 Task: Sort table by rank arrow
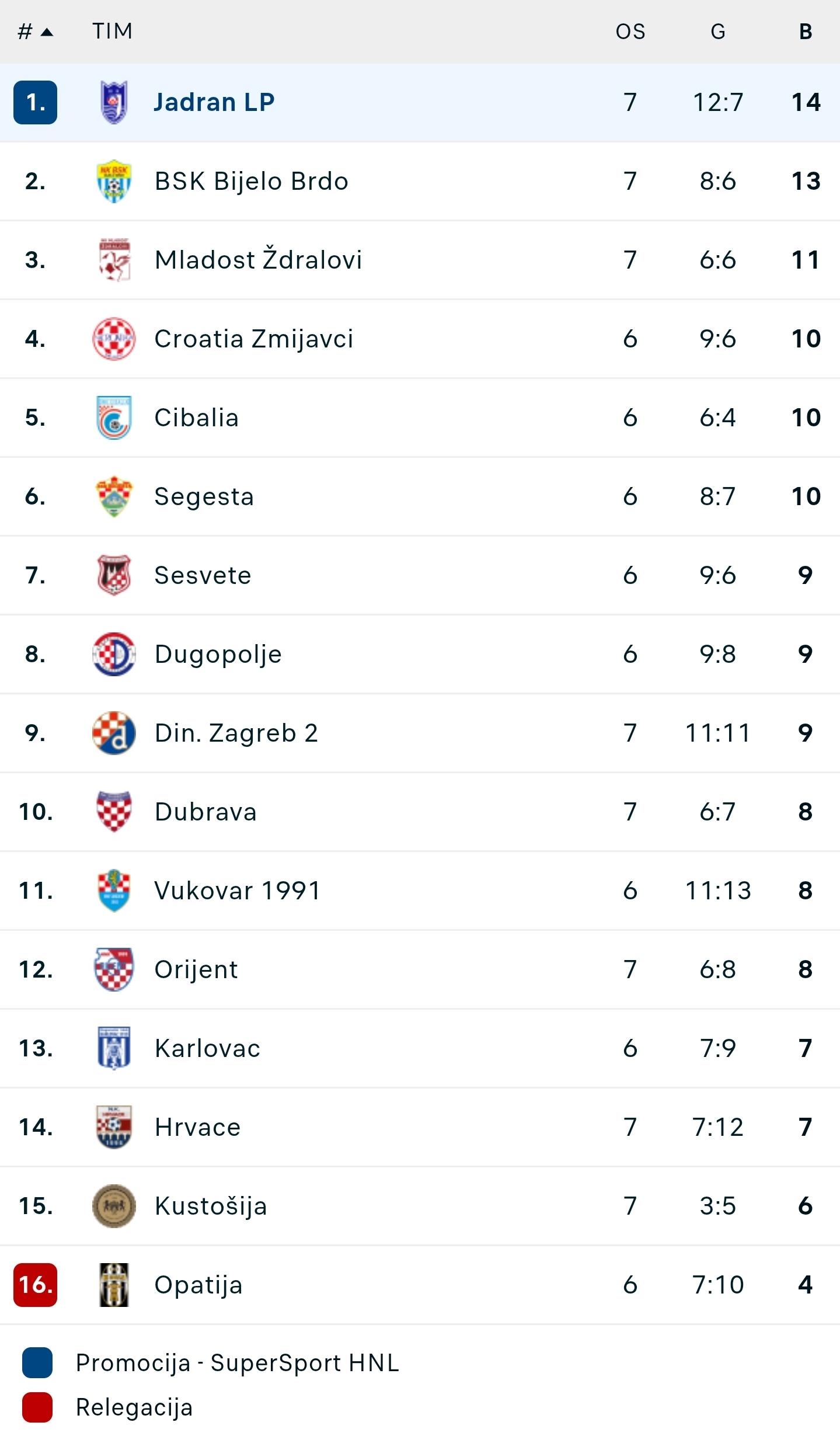pos(47,32)
